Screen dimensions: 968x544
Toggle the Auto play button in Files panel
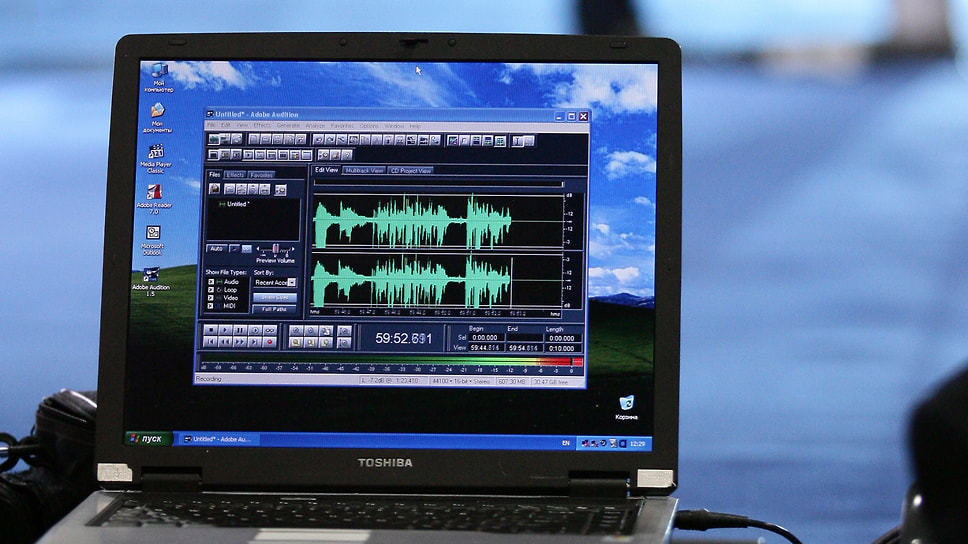216,248
